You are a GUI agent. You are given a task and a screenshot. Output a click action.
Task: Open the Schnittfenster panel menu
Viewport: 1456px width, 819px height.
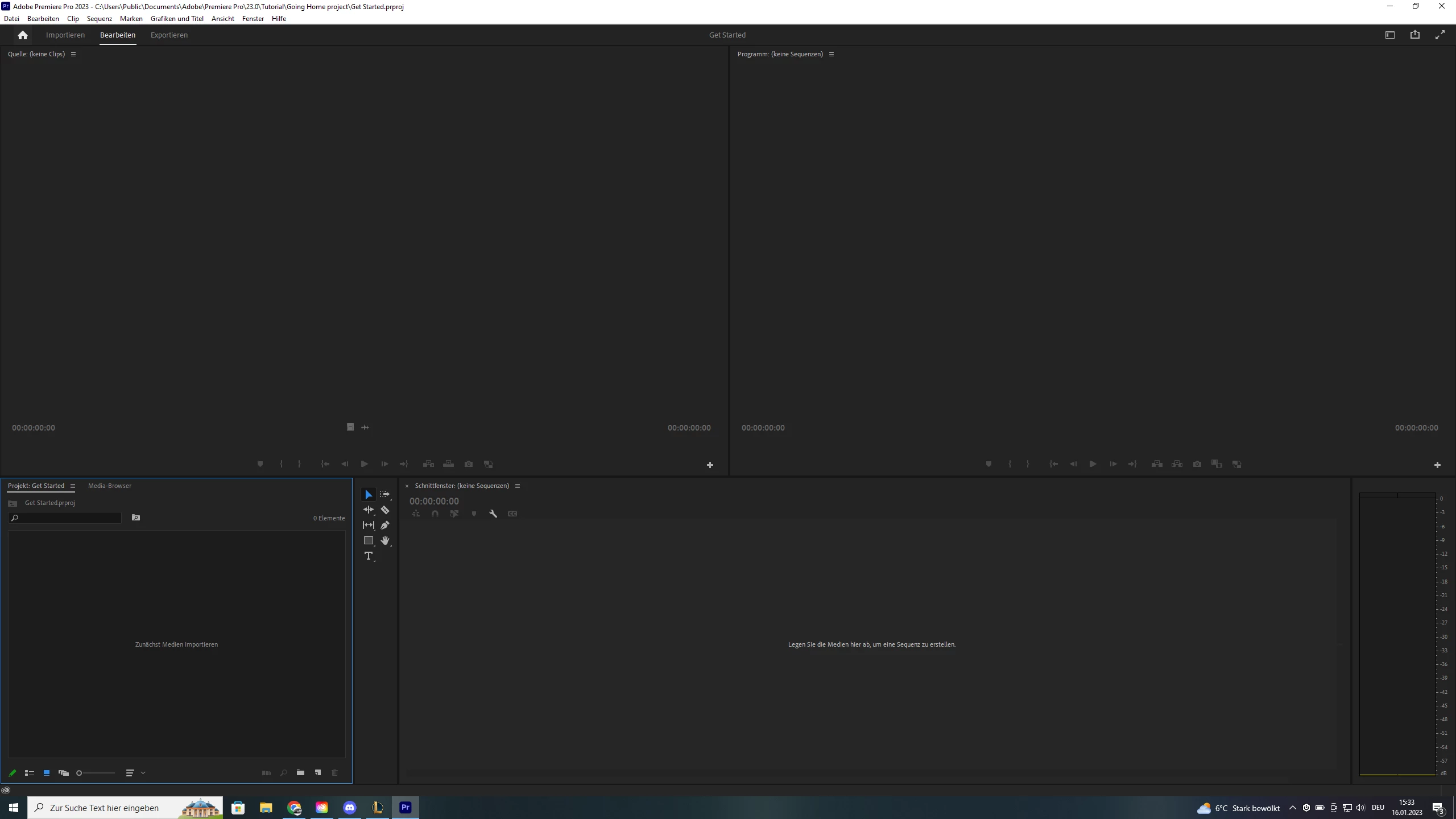tap(518, 486)
